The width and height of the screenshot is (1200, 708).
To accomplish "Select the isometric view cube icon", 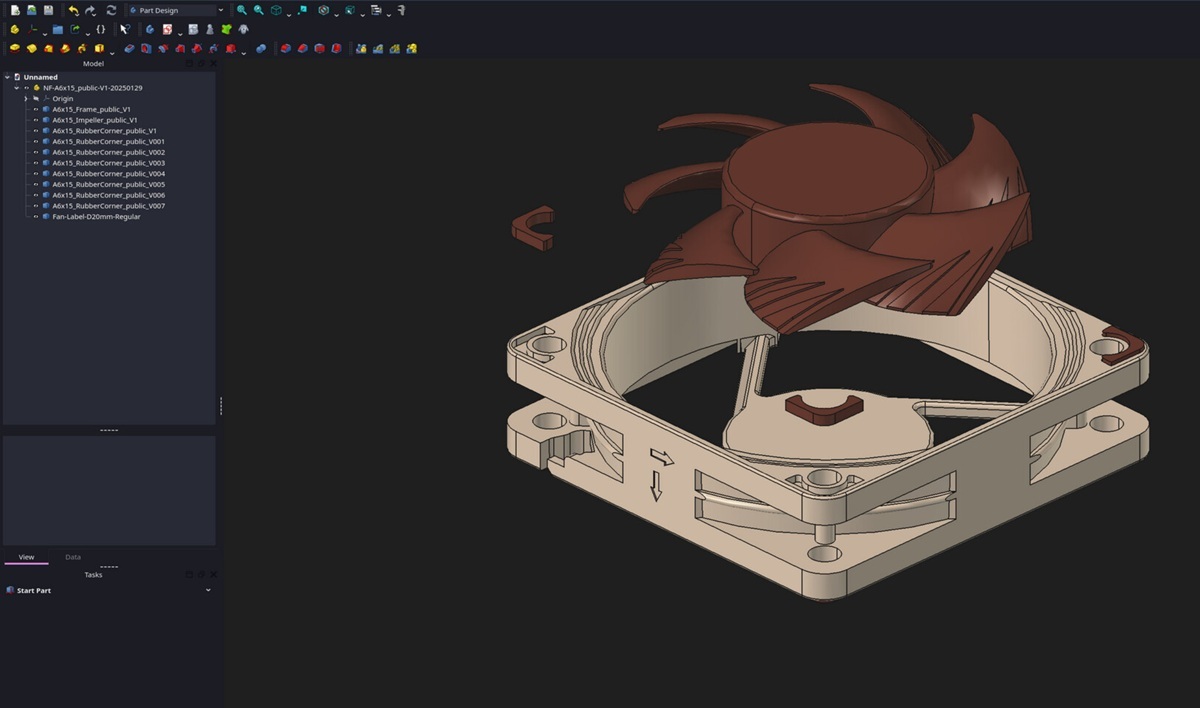I will [x=276, y=10].
